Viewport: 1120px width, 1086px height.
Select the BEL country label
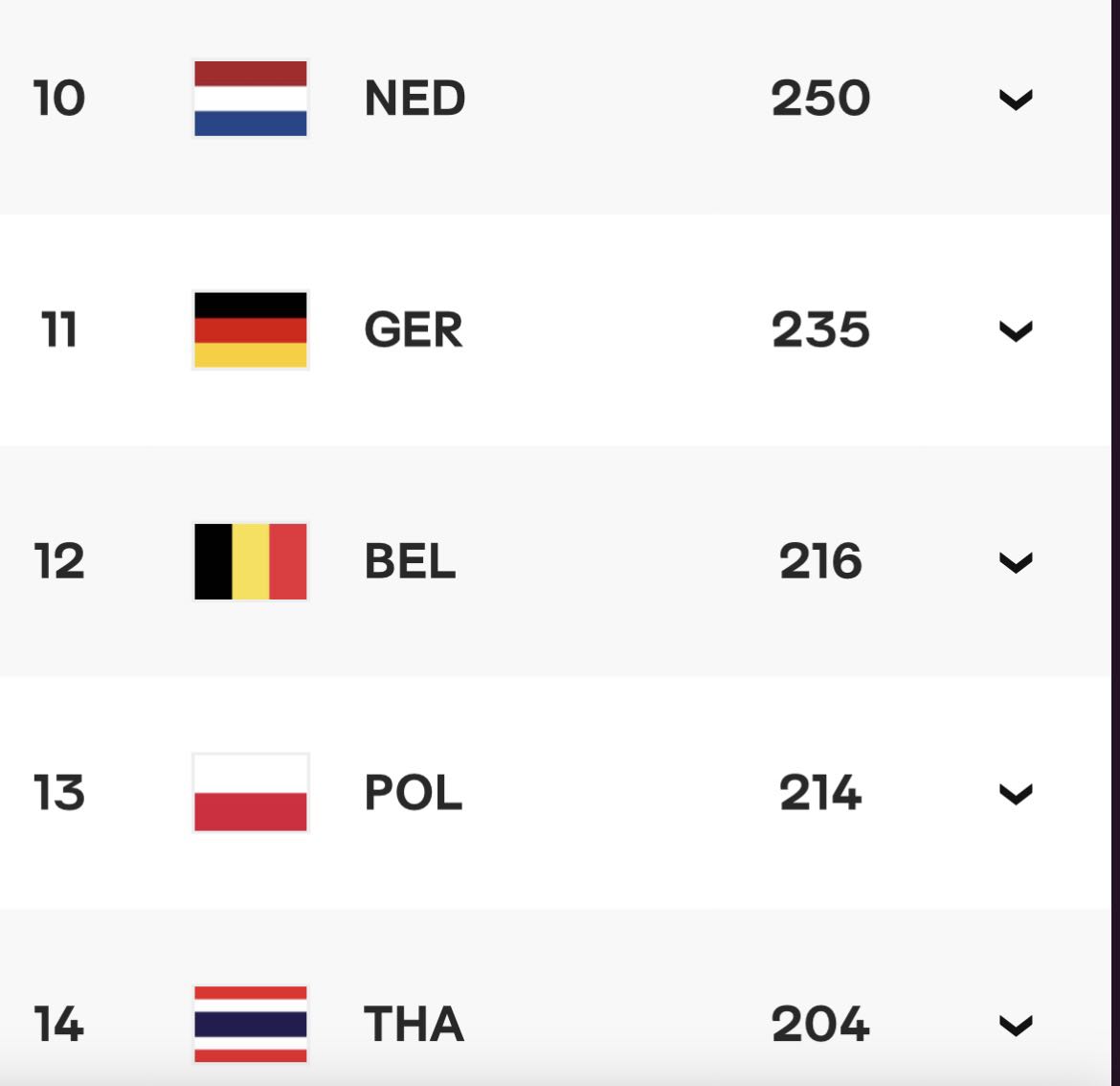point(410,561)
